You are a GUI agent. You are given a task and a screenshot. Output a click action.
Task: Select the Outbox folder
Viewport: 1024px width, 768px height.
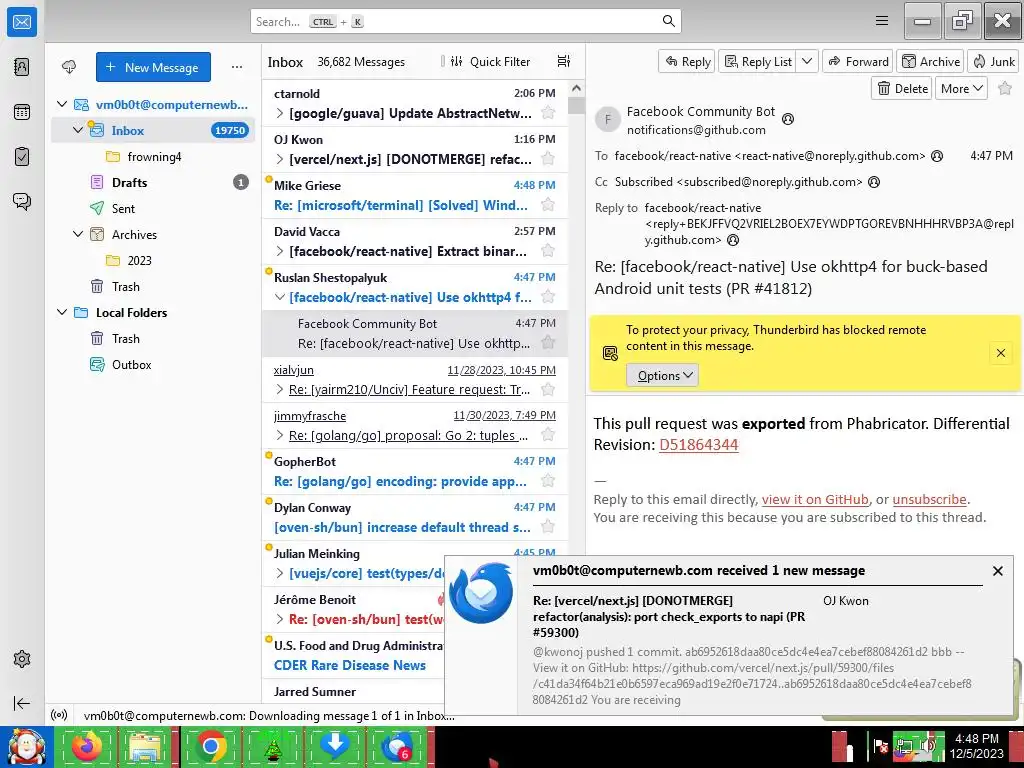pos(153,364)
